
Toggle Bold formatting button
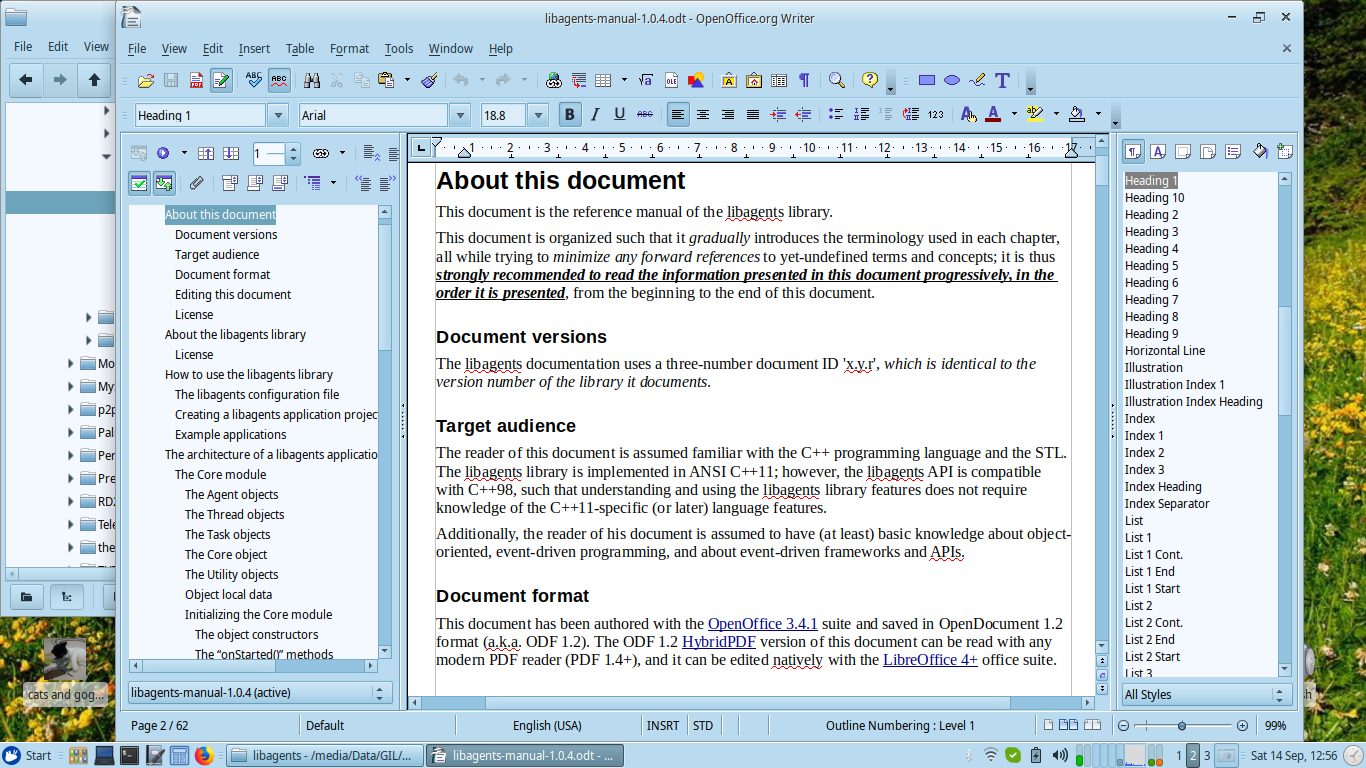coord(570,115)
